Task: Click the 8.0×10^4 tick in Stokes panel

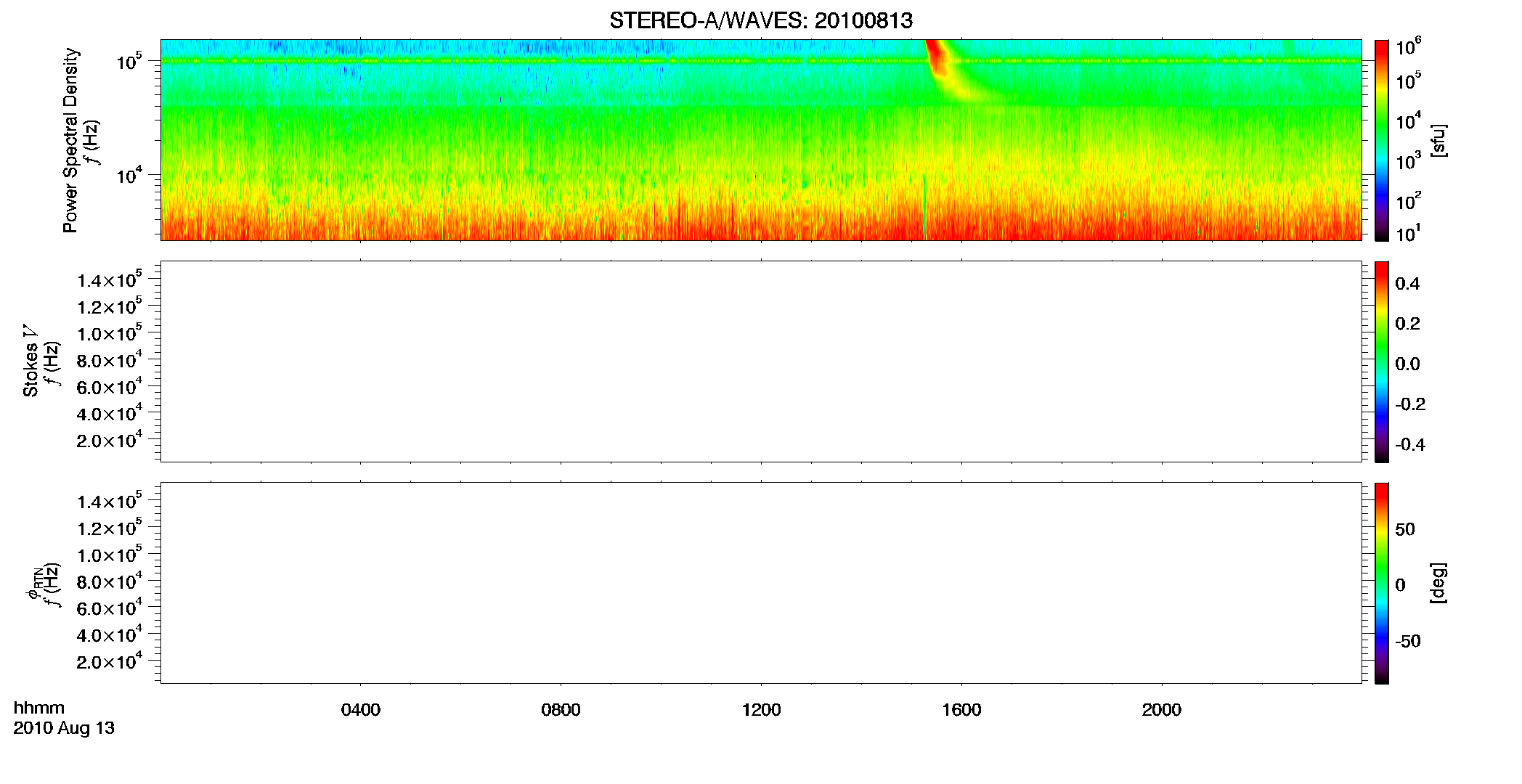Action: 109,359
